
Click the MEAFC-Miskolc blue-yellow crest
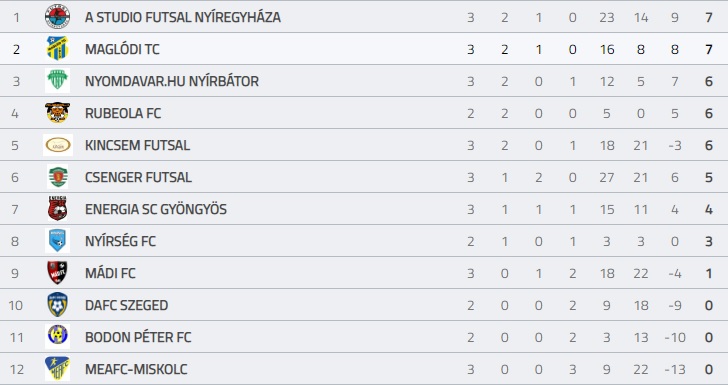58,369
